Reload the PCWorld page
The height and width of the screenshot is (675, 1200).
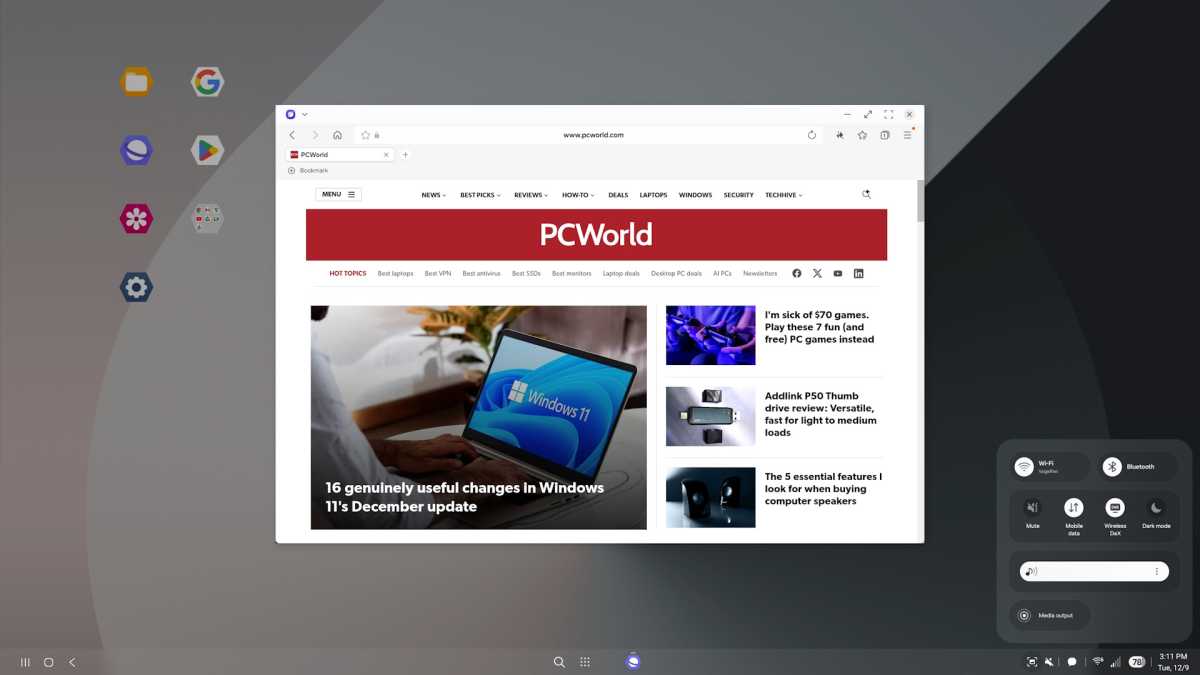[x=812, y=135]
